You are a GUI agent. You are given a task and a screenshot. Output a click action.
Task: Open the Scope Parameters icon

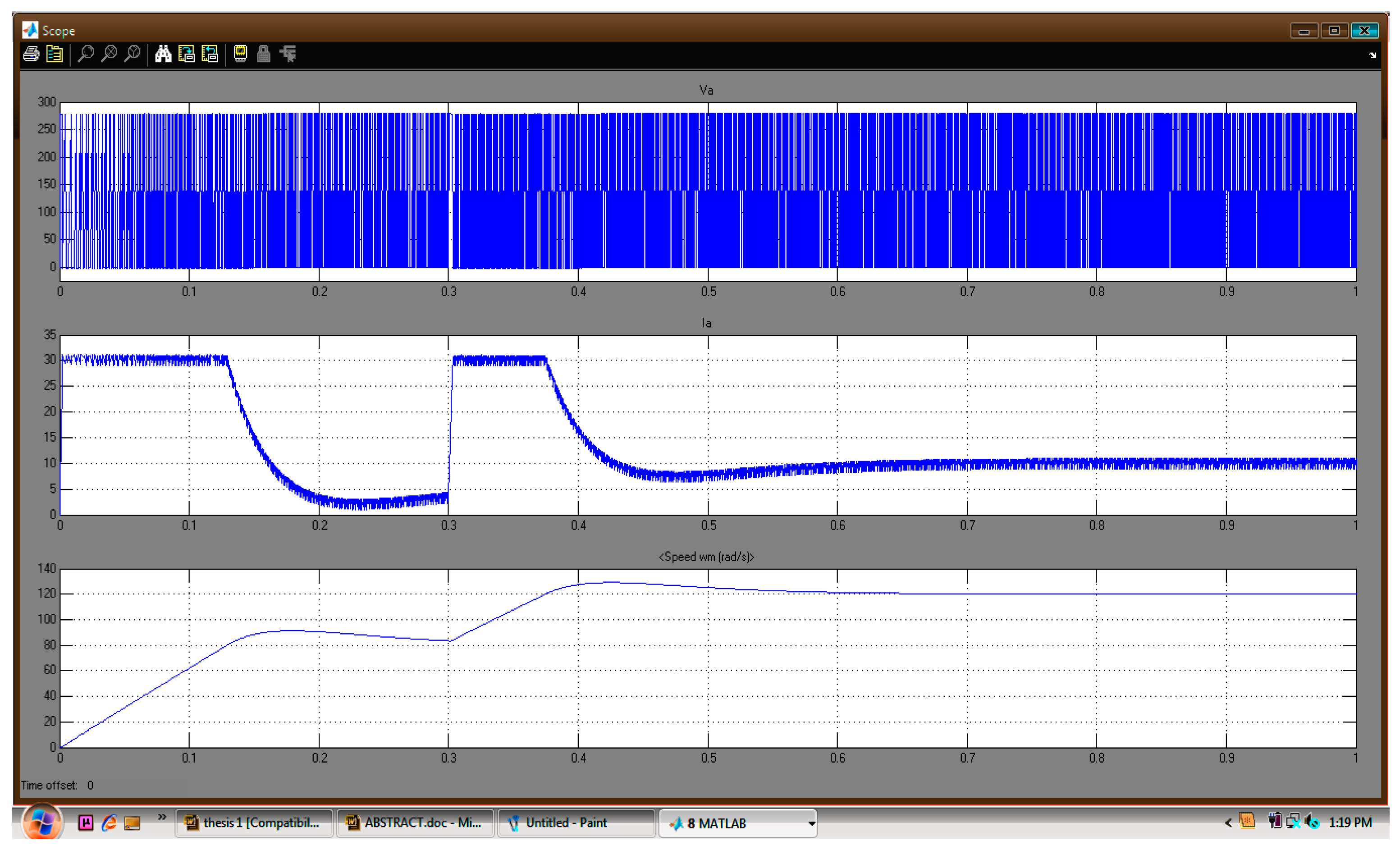(x=55, y=55)
